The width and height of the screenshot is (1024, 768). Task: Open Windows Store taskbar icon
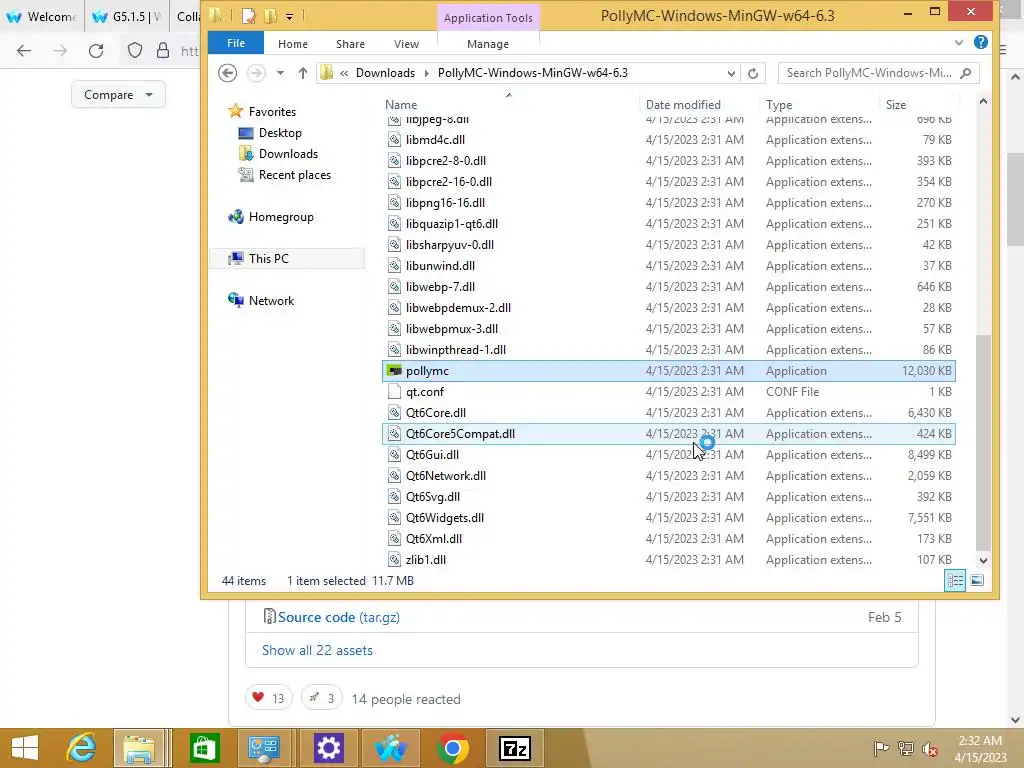point(204,748)
